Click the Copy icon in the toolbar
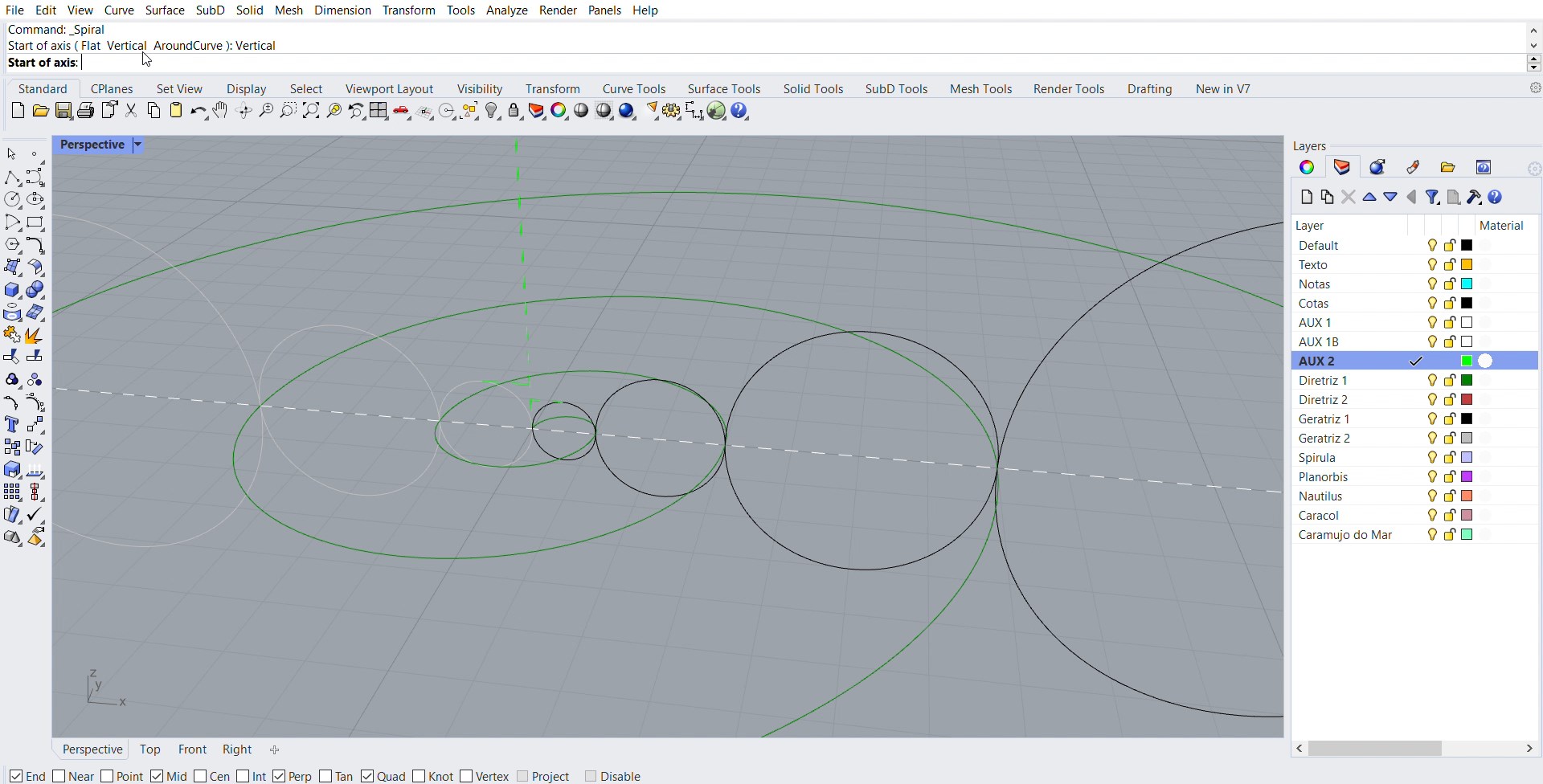Screen dimensions: 1543x784 pyautogui.click(x=153, y=111)
